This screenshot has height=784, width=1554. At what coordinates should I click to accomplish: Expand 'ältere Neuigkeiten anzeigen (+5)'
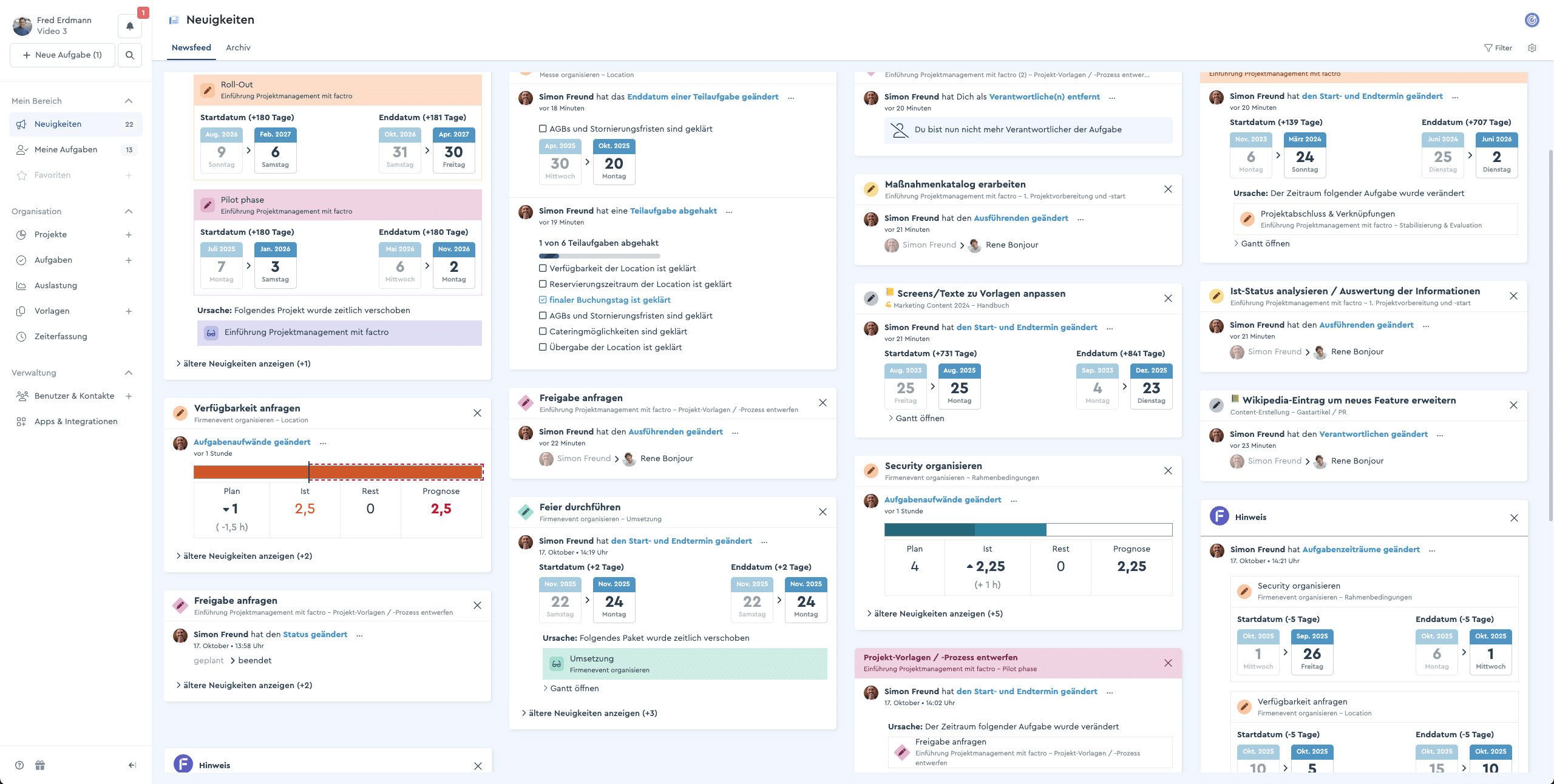[934, 613]
